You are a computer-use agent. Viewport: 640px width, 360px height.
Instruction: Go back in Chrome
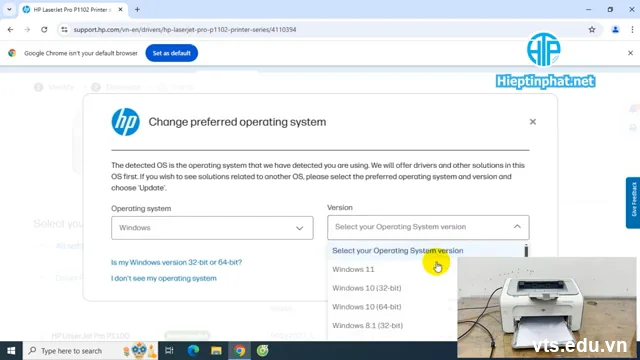click(10, 29)
